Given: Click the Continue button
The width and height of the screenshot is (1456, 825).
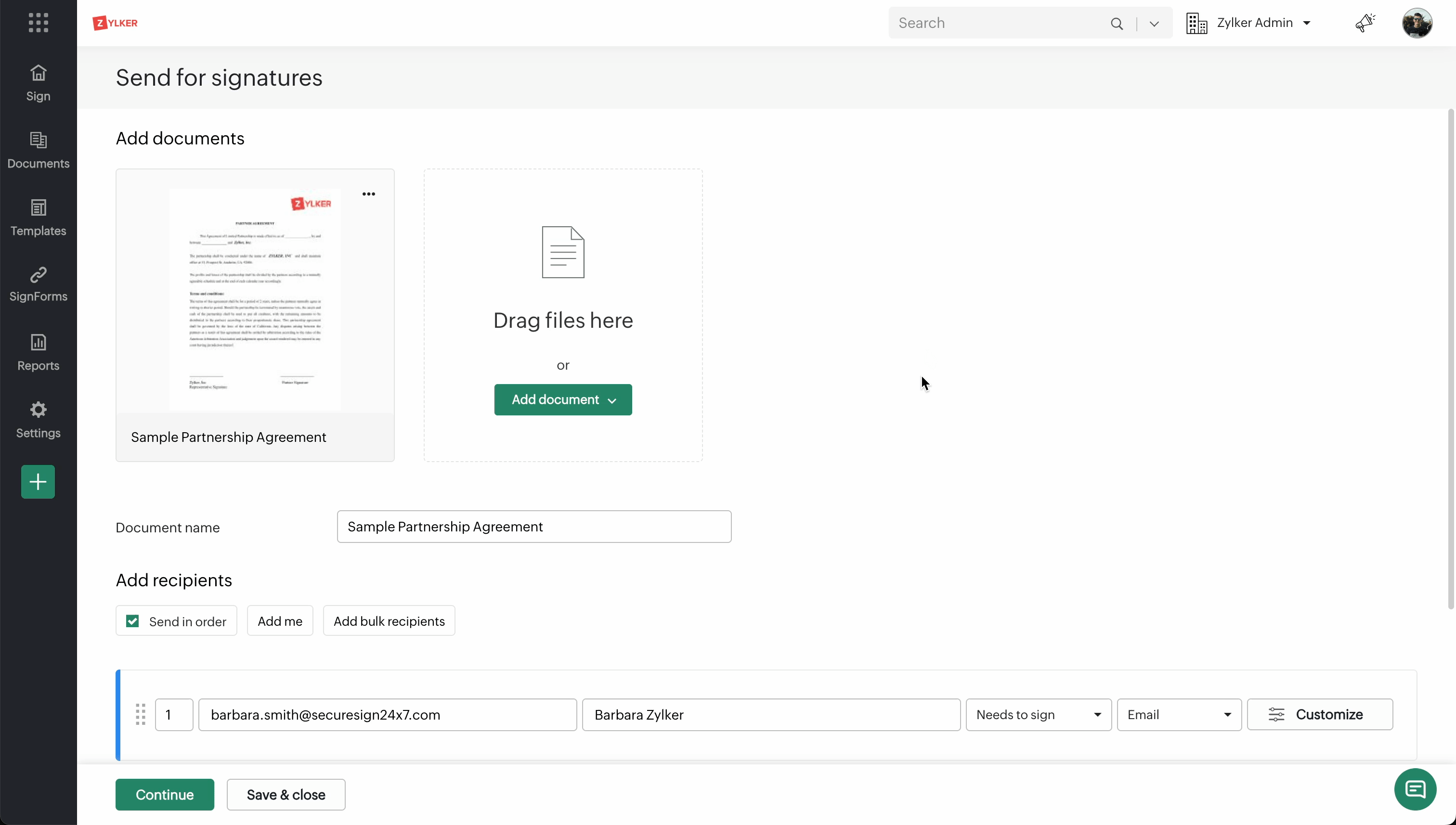Looking at the screenshot, I should point(164,794).
